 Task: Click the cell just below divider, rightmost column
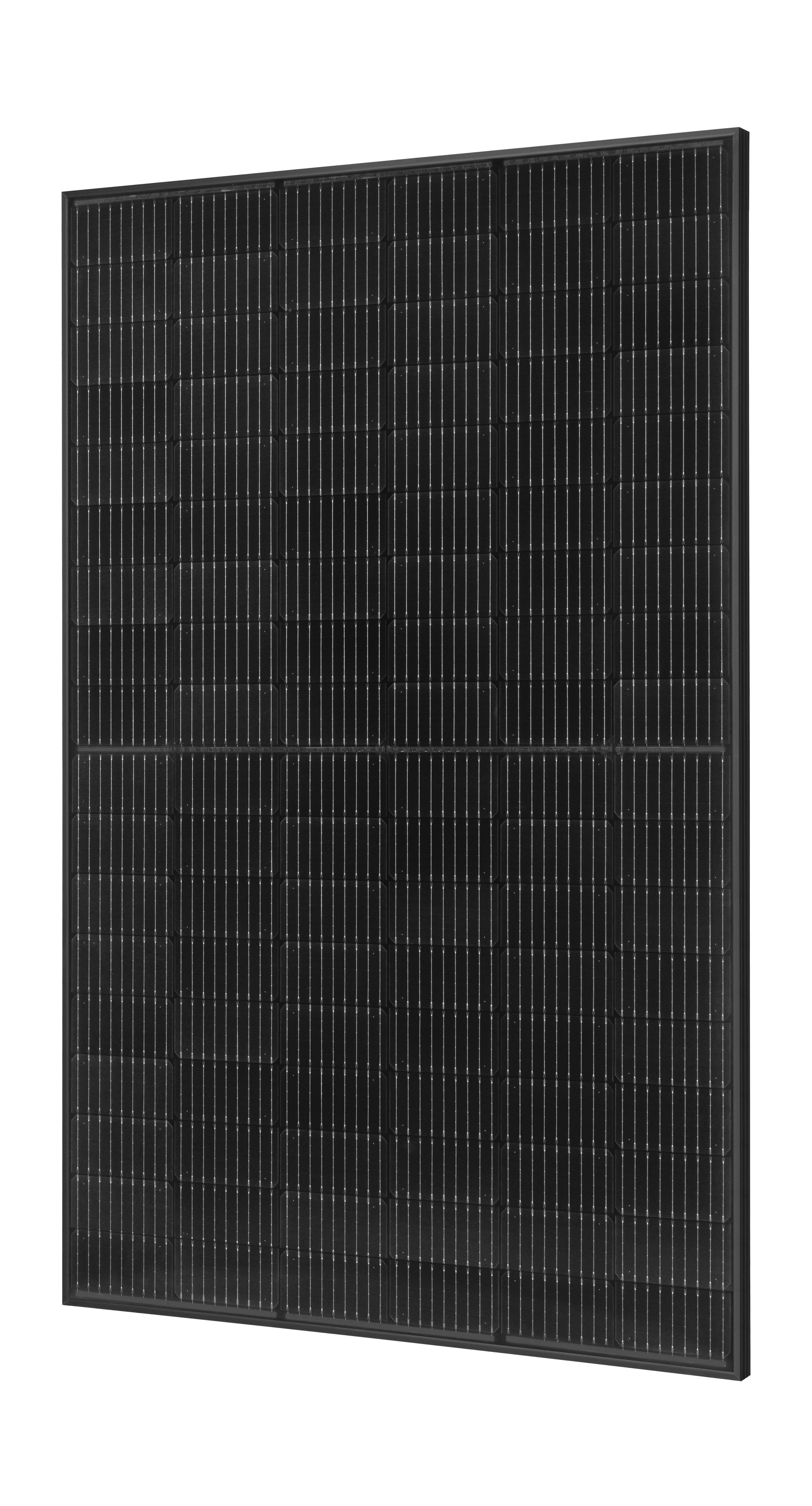pyautogui.click(x=672, y=786)
